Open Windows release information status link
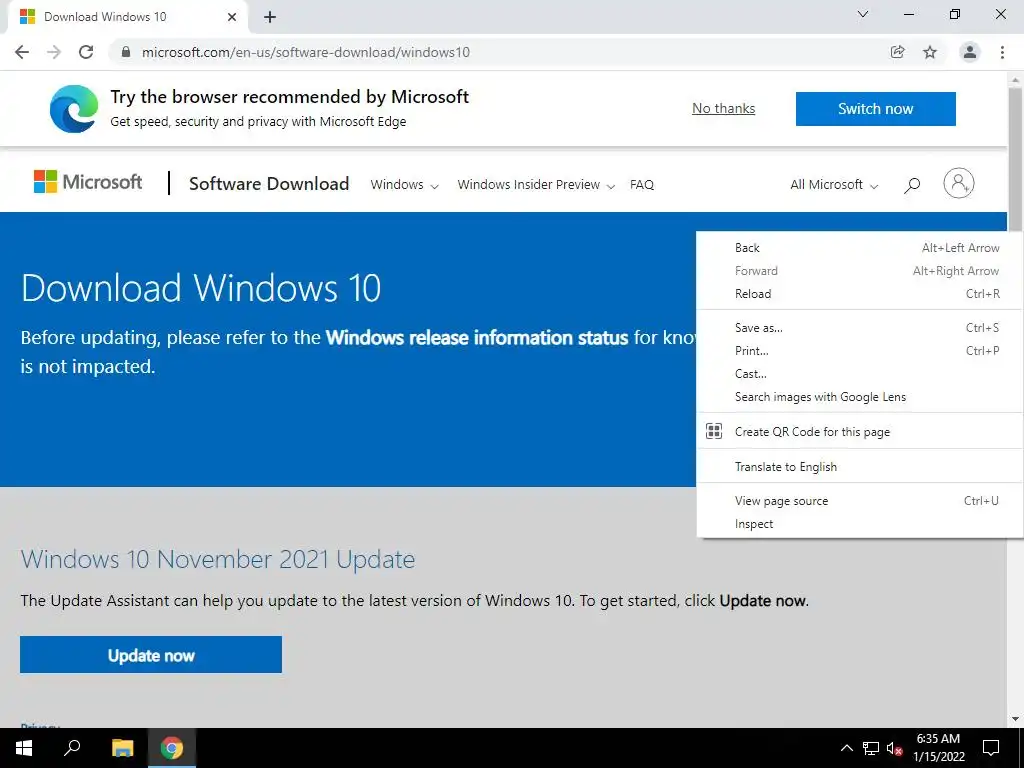The width and height of the screenshot is (1024, 768). (477, 338)
